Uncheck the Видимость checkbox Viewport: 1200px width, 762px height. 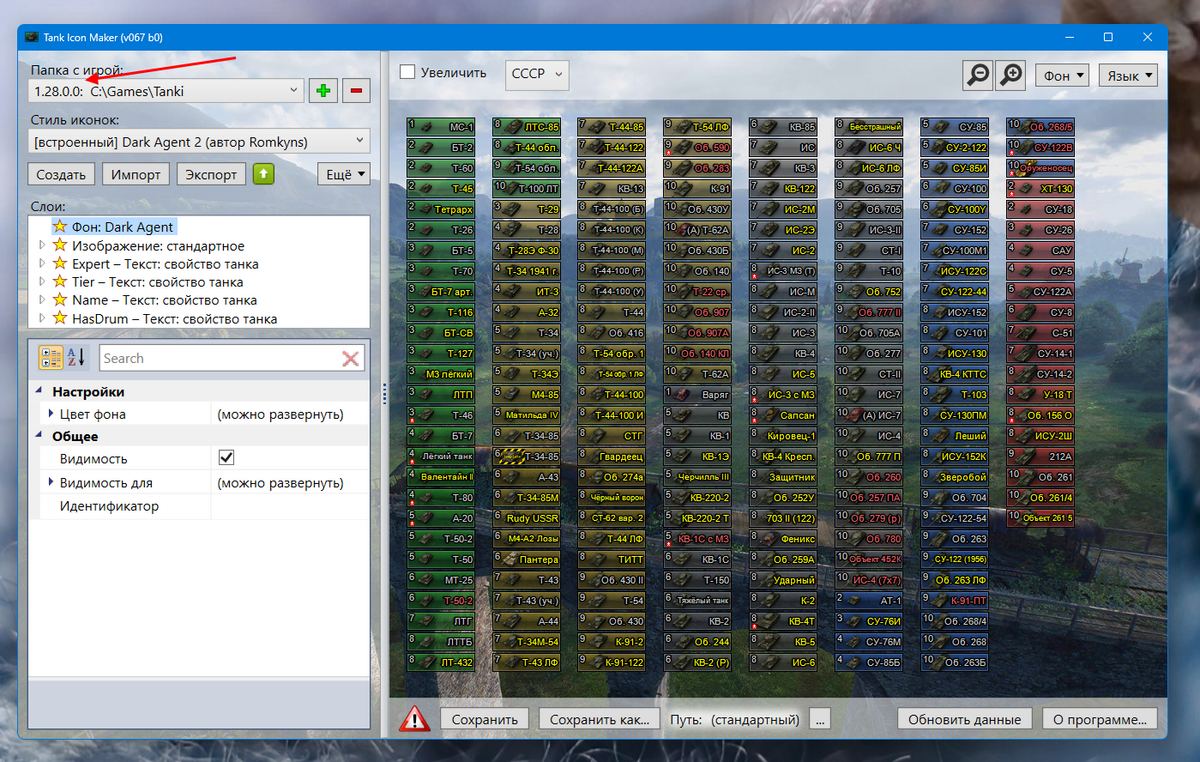(226, 456)
